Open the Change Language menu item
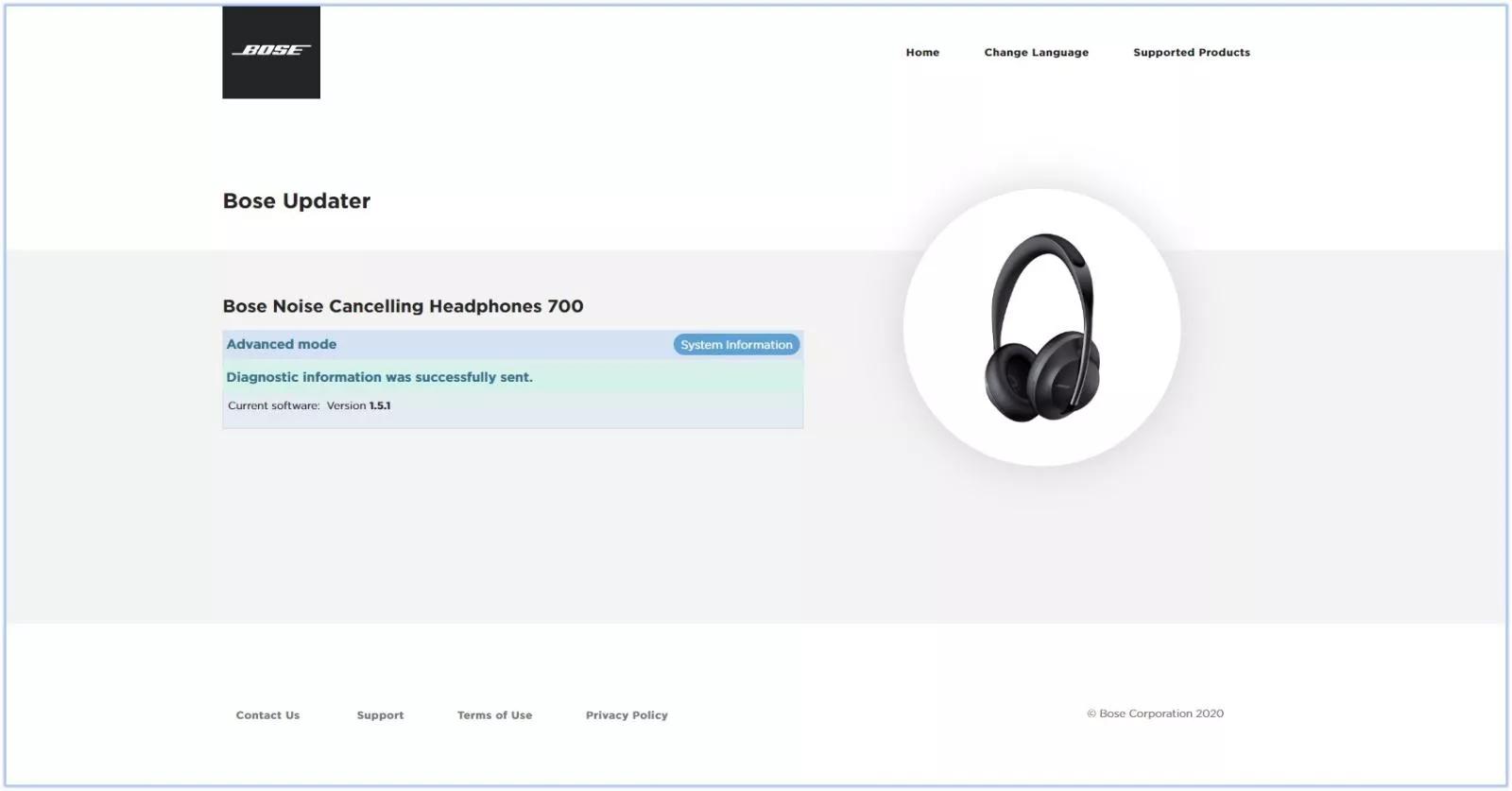 (1036, 53)
